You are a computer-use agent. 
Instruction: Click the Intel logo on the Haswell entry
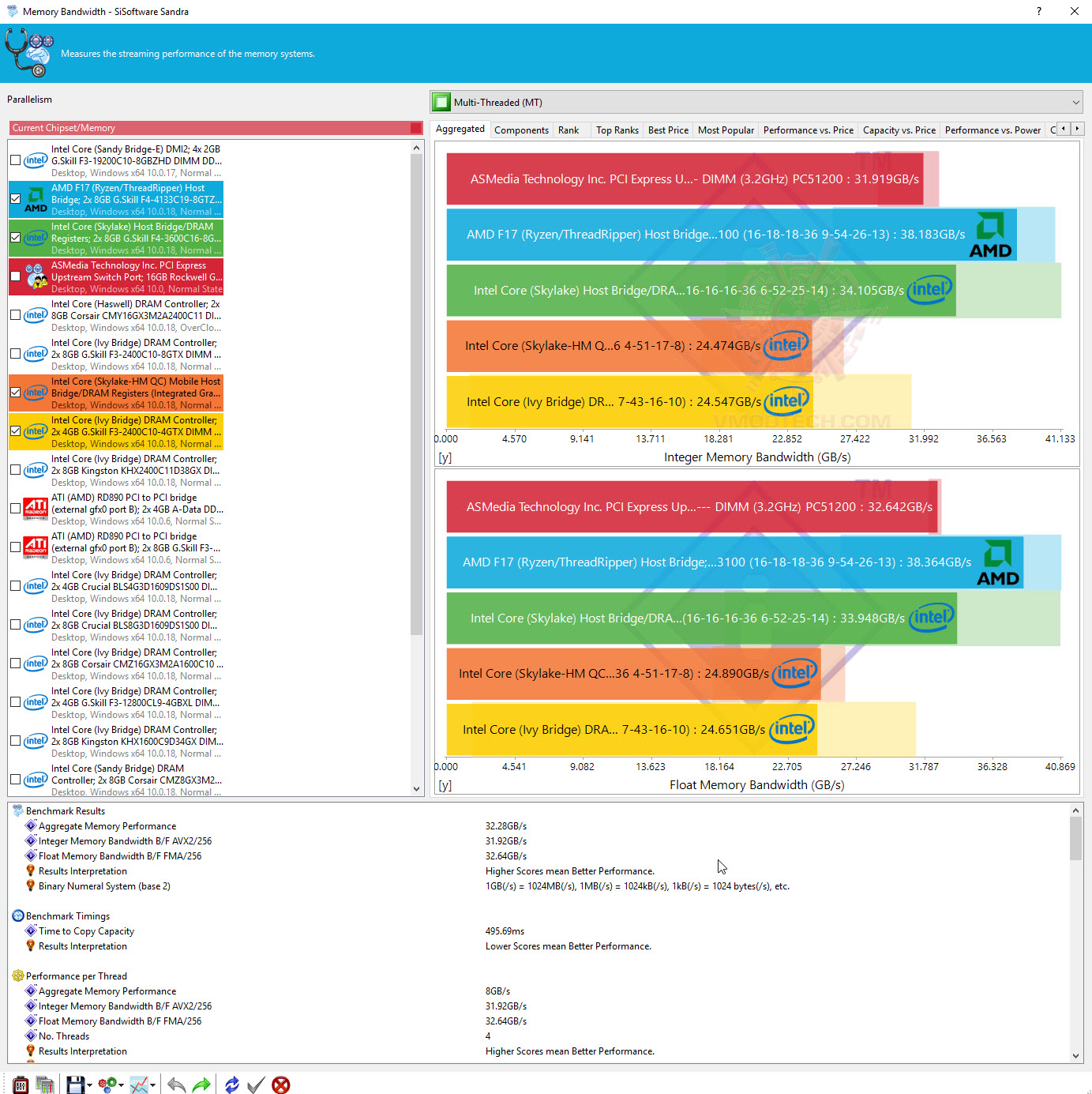(x=36, y=315)
